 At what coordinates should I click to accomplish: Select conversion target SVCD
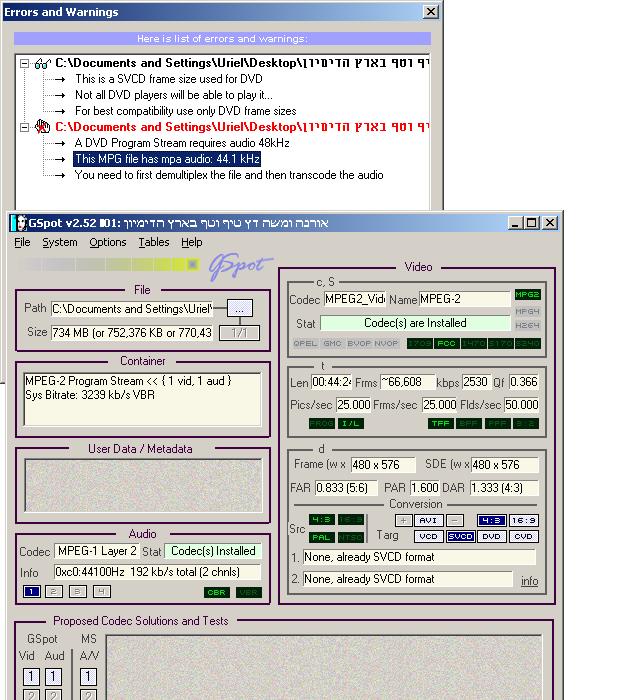(460, 536)
